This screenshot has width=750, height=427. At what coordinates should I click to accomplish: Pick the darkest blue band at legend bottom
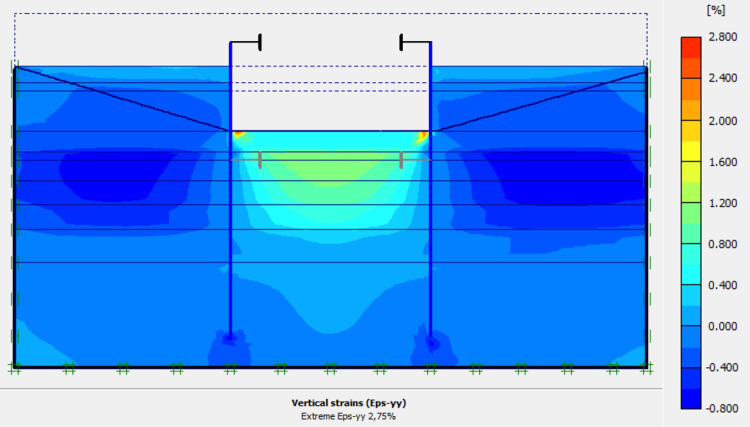click(691, 398)
